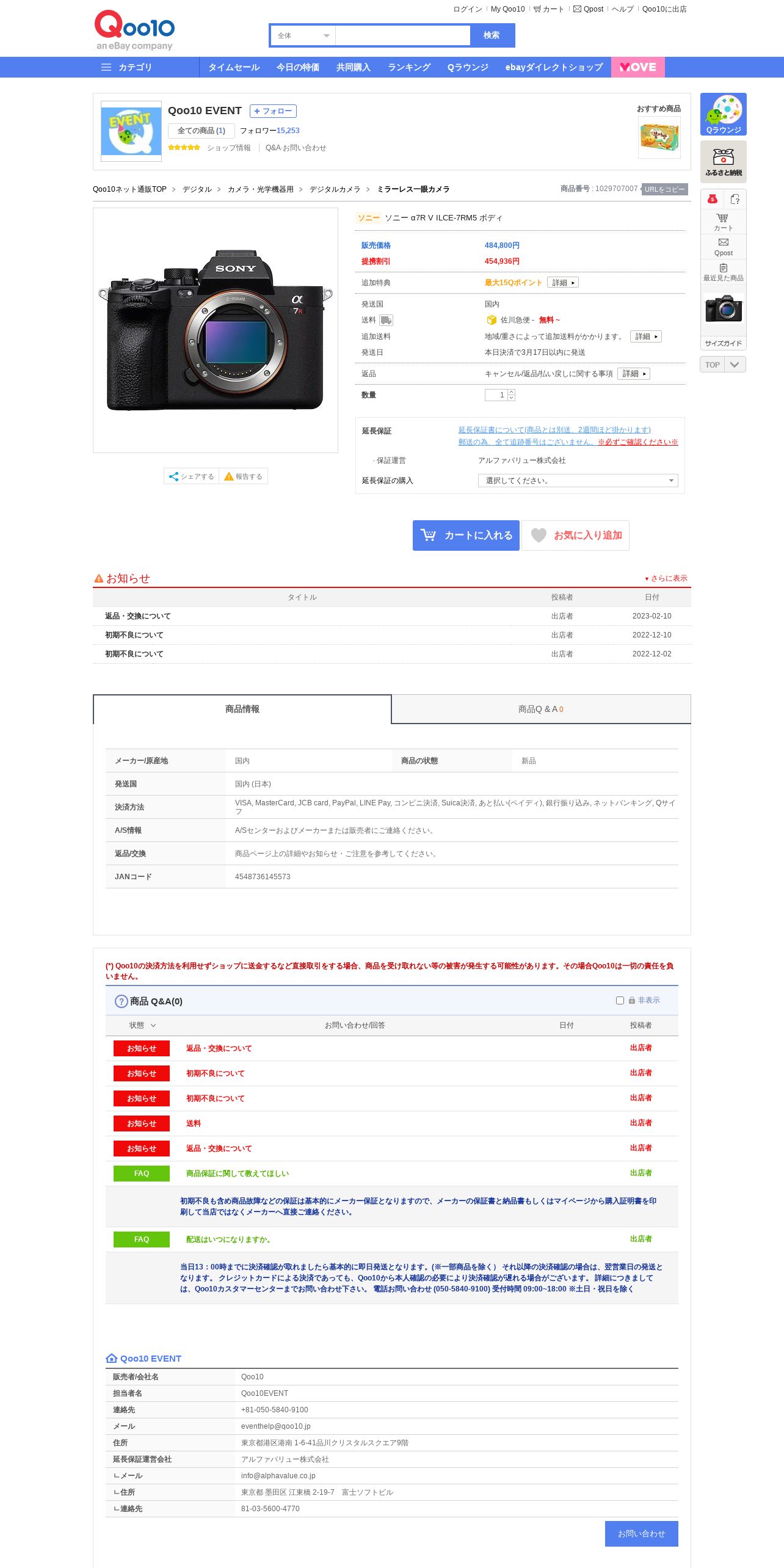This screenshot has width=784, height=1568.
Task: Open ebayダイレクトショップ in the navigation bar
Action: point(554,67)
